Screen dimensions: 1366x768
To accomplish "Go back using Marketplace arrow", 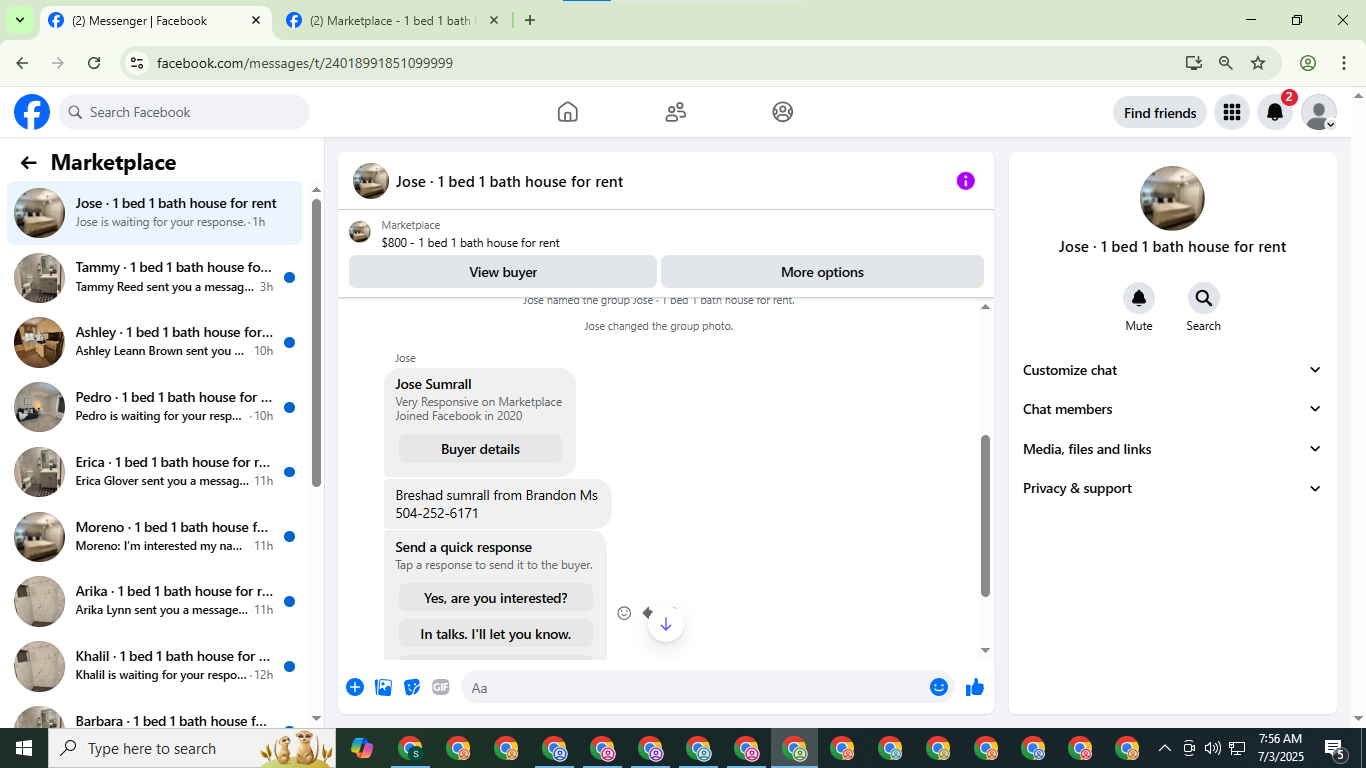I will [29, 163].
